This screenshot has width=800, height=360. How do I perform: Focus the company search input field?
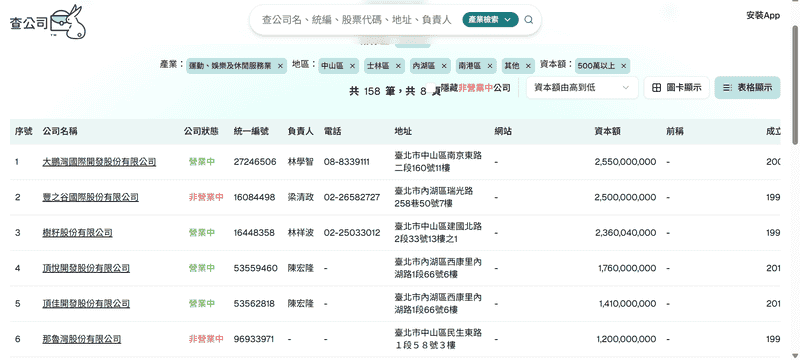click(x=357, y=20)
